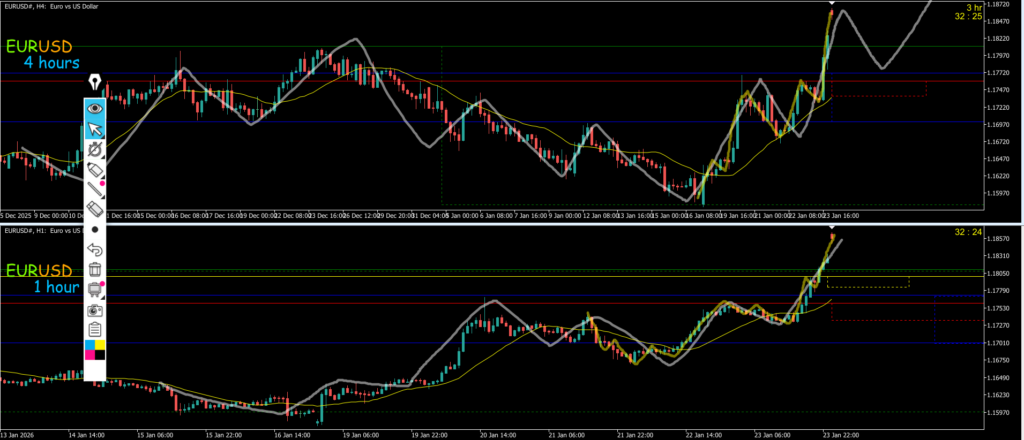Pick the yellow color swatch
This screenshot has height=440, width=1024.
click(101, 345)
